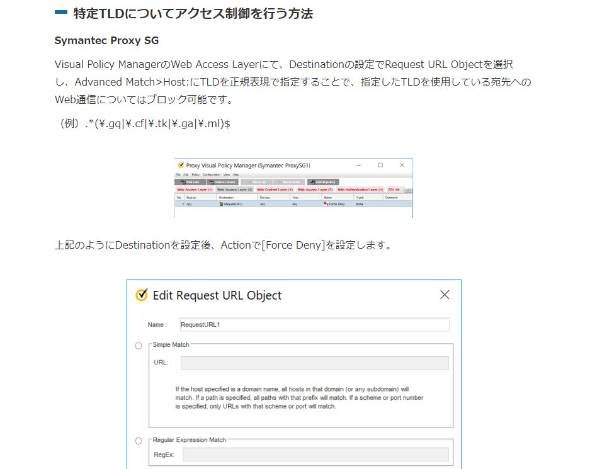
Task: Close the Edit Request URL Object dialog
Action: 445,295
